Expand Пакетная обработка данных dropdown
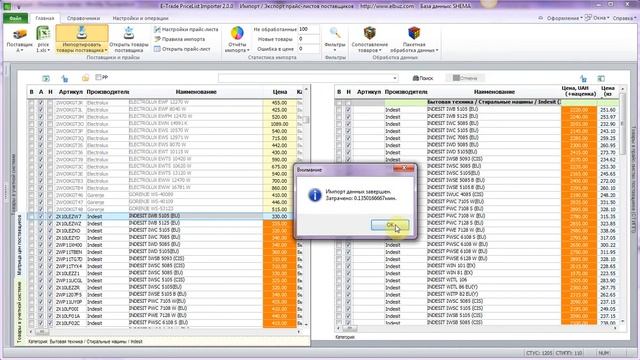The height and width of the screenshot is (360, 640). click(x=414, y=39)
